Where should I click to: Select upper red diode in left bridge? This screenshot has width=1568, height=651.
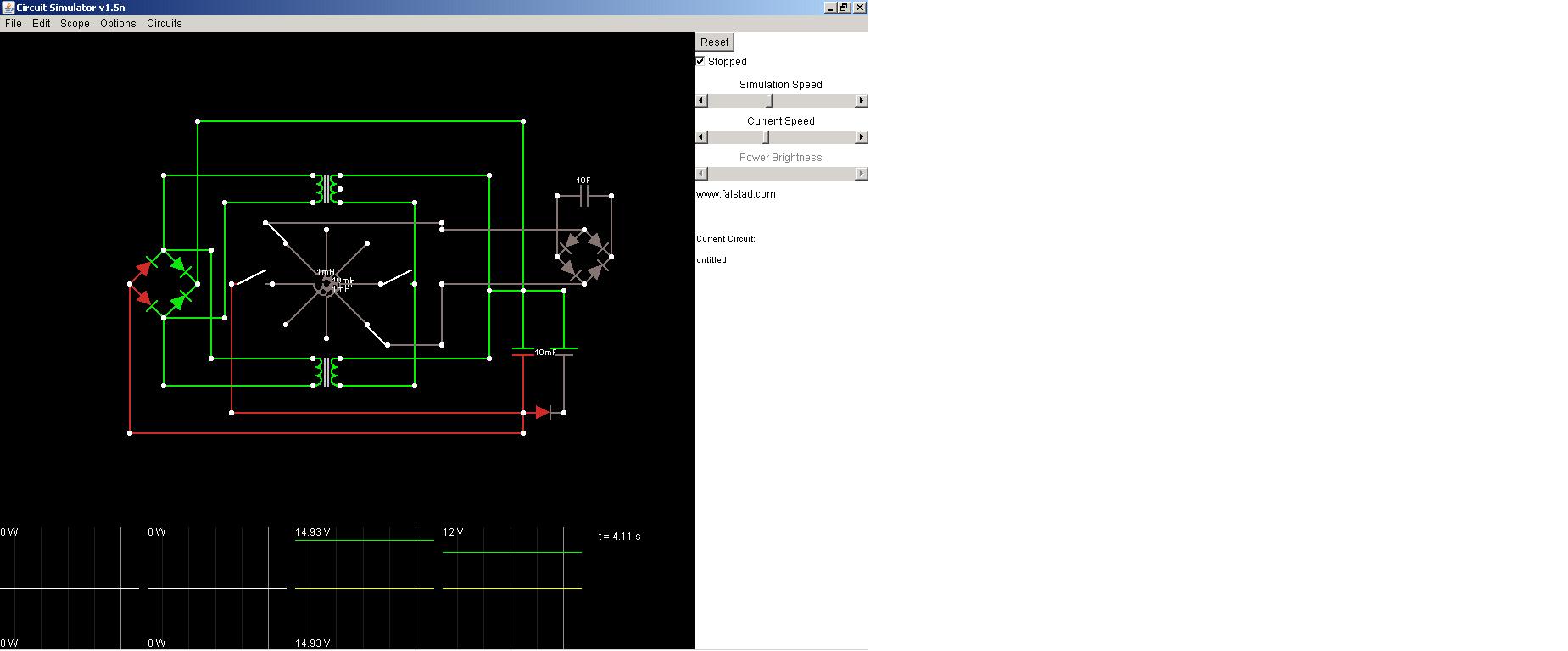(146, 267)
